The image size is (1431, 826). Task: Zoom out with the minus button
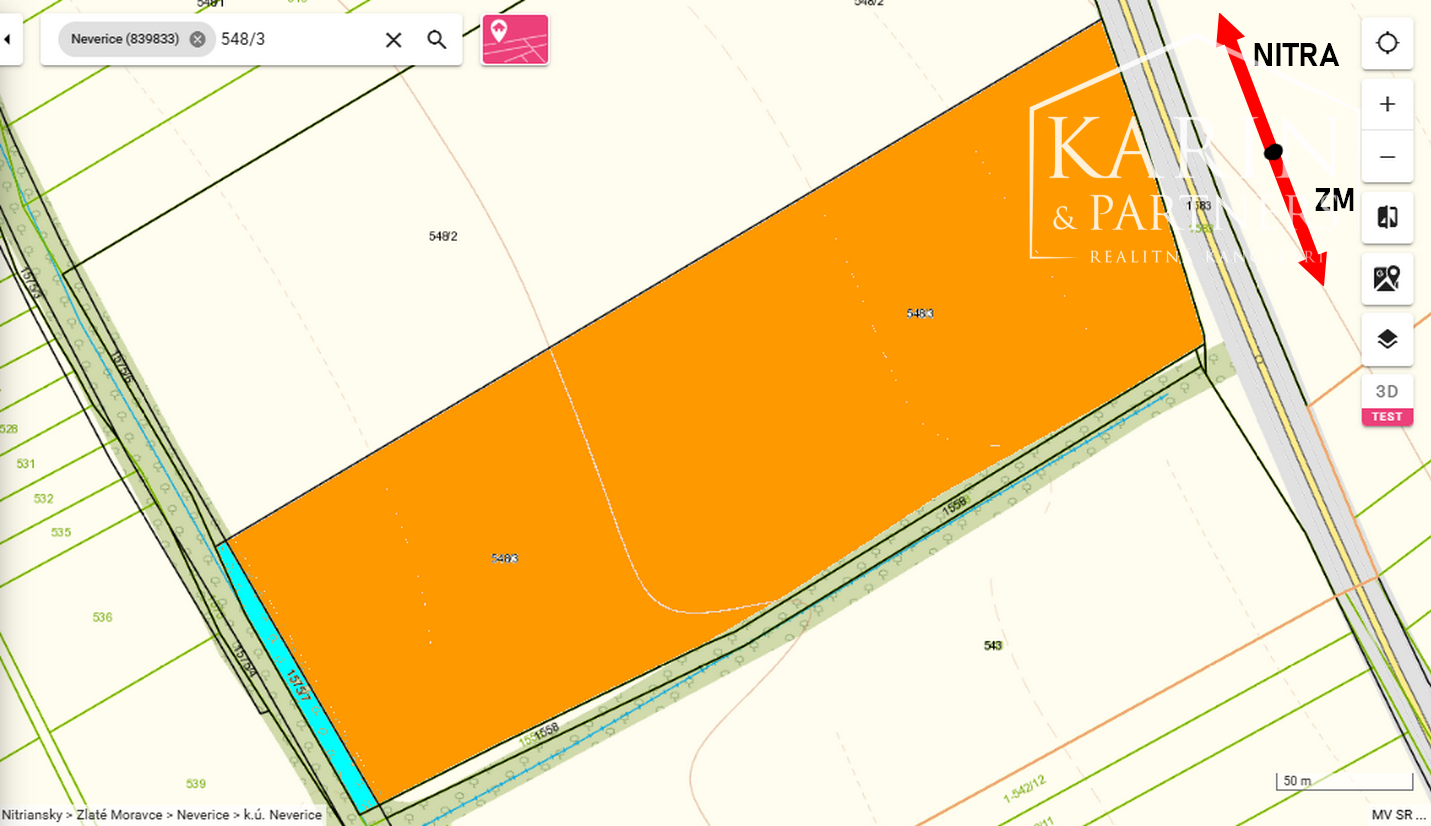click(x=1387, y=157)
